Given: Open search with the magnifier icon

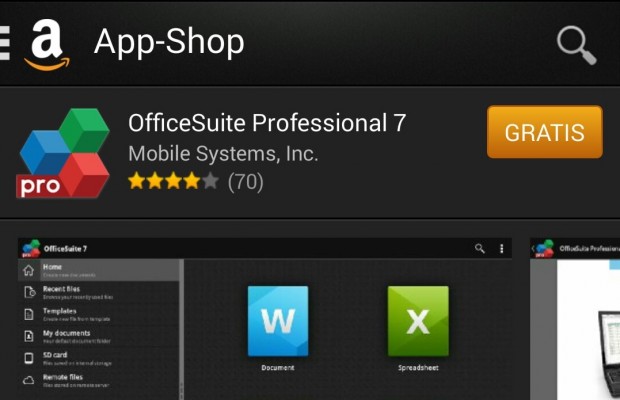Looking at the screenshot, I should [577, 45].
